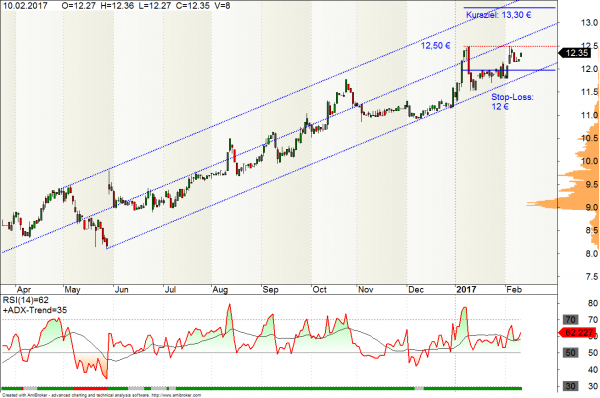Click the RSI(14)=62 indicator title

26,300
